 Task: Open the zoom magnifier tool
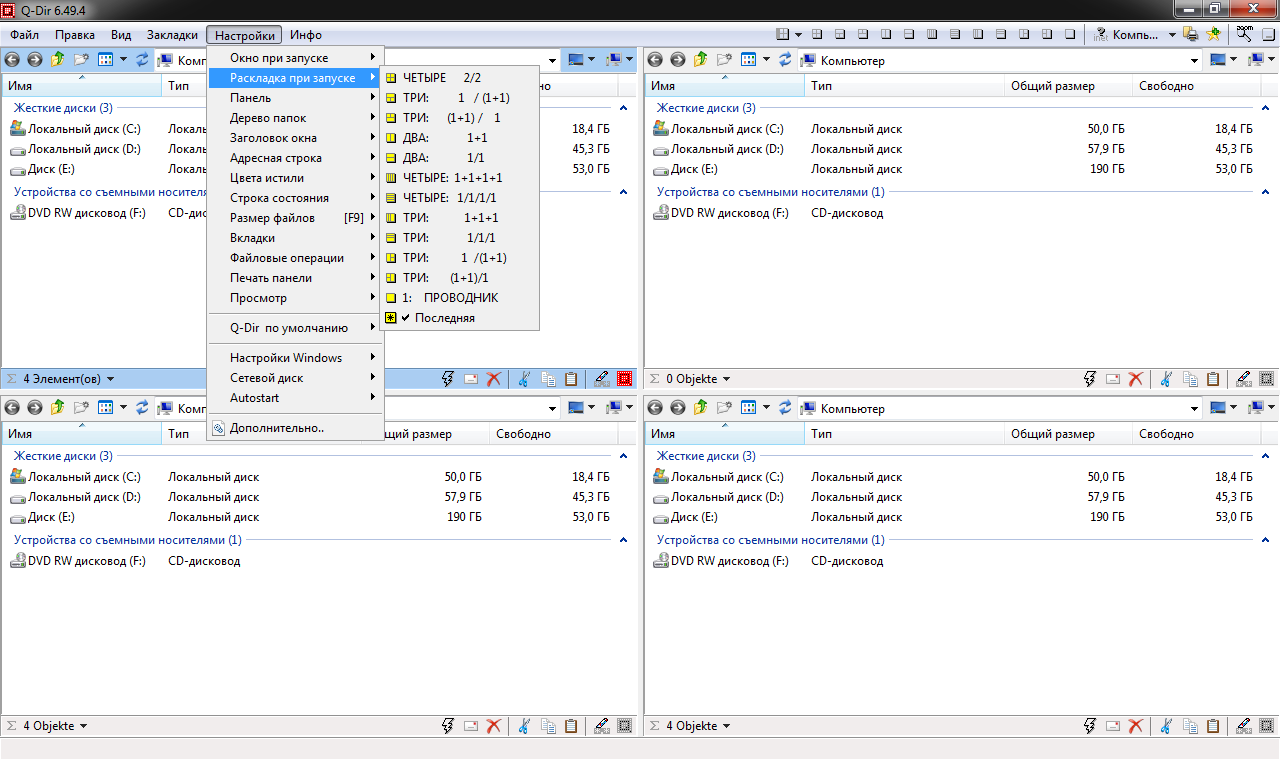tap(1244, 34)
